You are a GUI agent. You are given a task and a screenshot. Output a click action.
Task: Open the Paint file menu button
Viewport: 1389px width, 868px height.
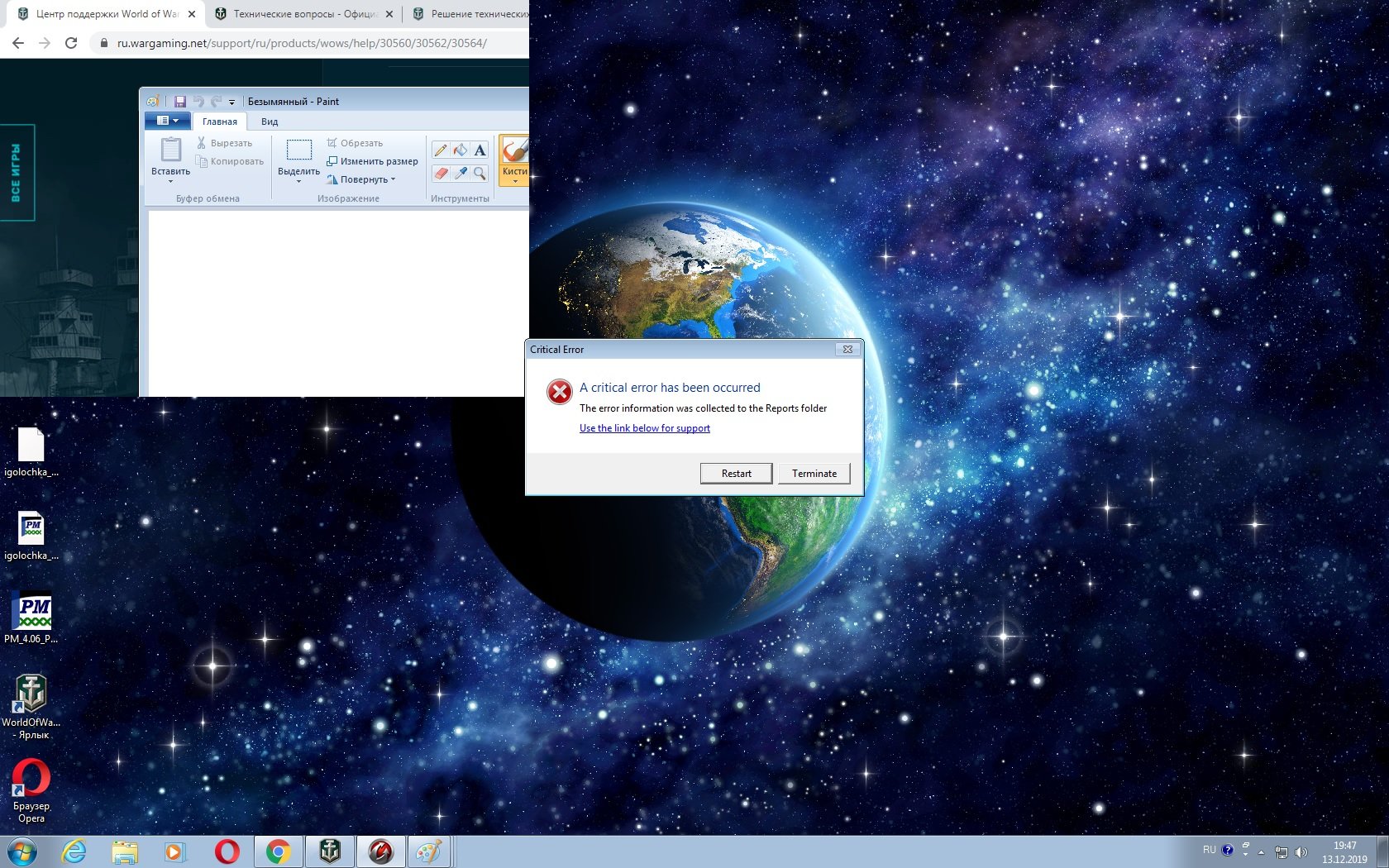pos(168,122)
